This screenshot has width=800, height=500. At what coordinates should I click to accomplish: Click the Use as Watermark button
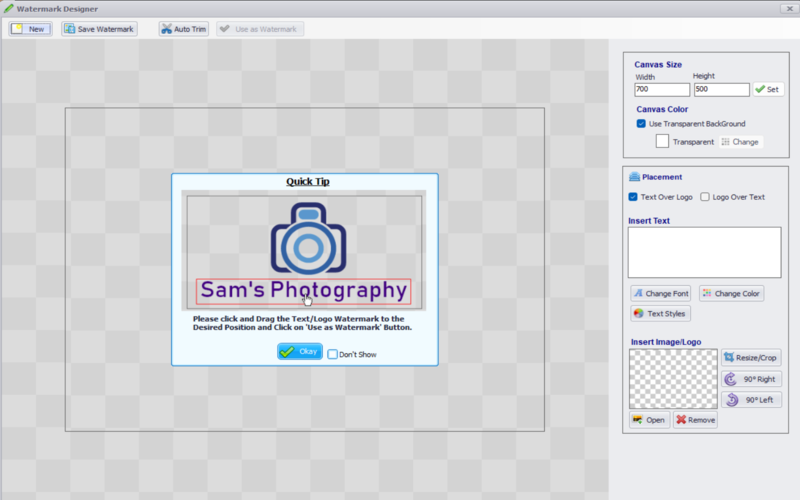260,29
